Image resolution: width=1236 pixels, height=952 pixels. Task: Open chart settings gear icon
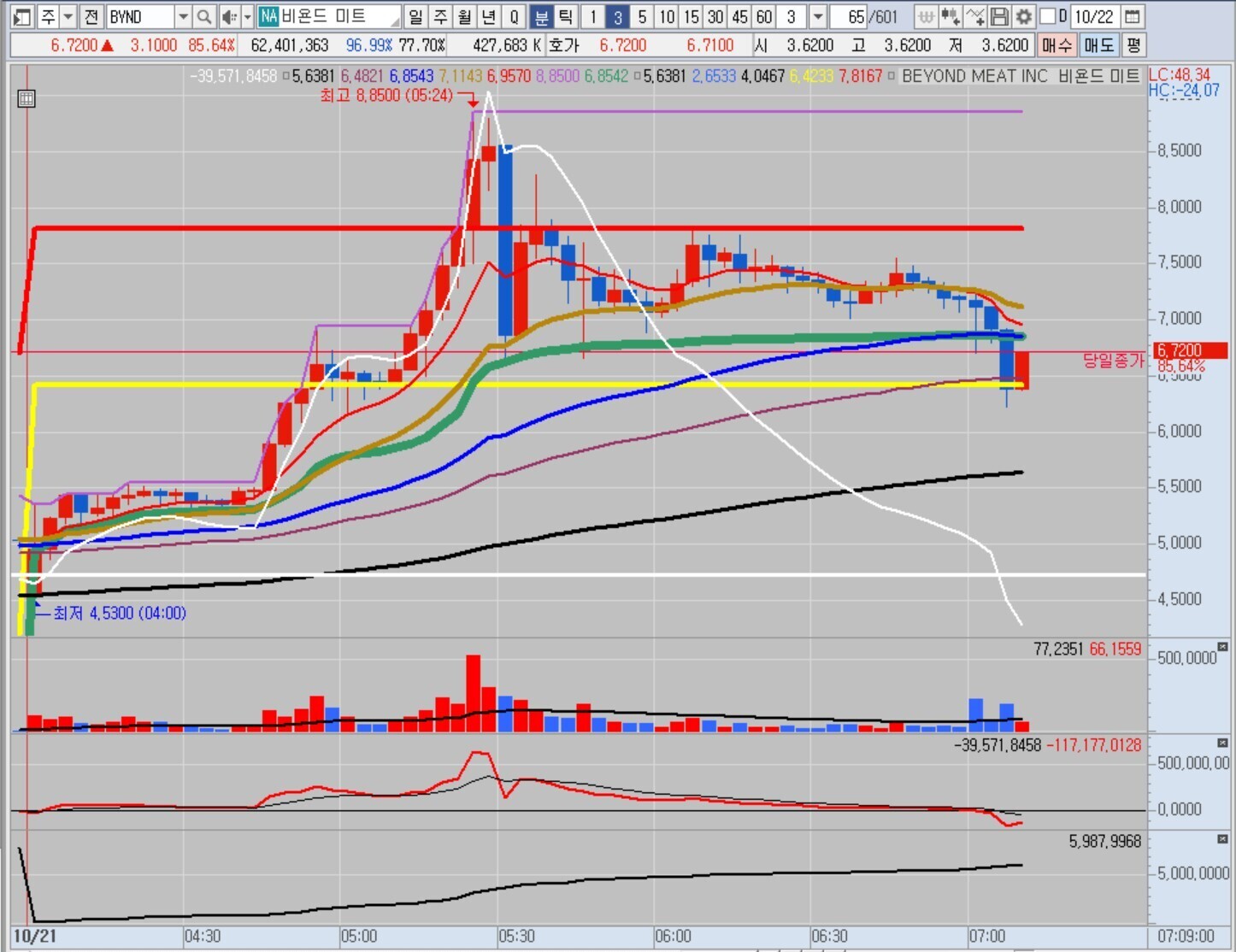pyautogui.click(x=1024, y=16)
